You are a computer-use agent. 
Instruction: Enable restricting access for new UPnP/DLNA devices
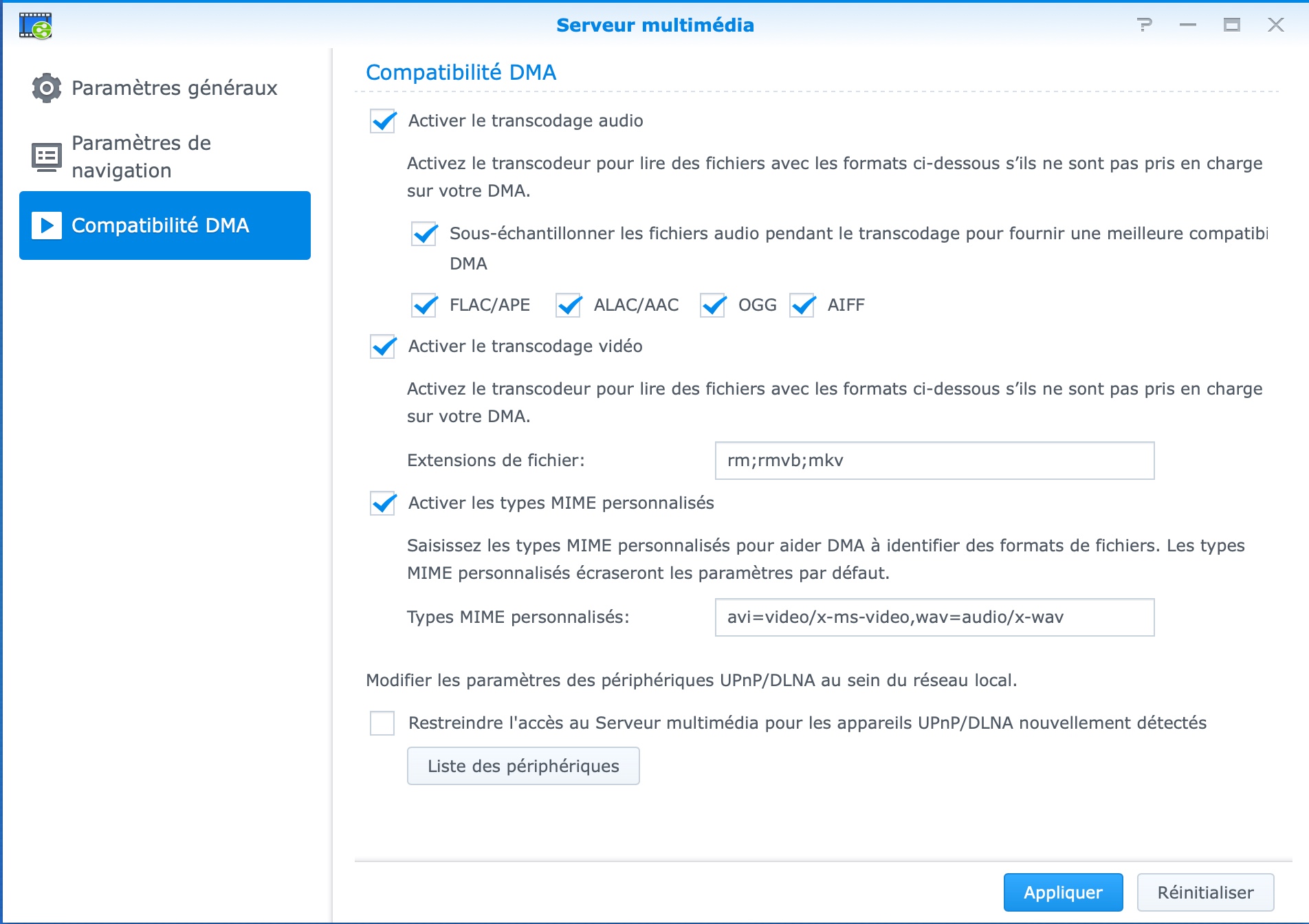382,723
